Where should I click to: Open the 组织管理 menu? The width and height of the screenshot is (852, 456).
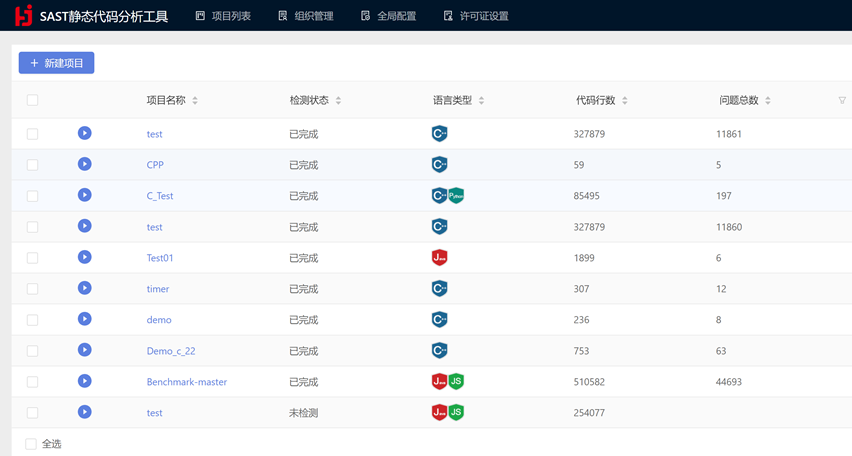click(305, 16)
